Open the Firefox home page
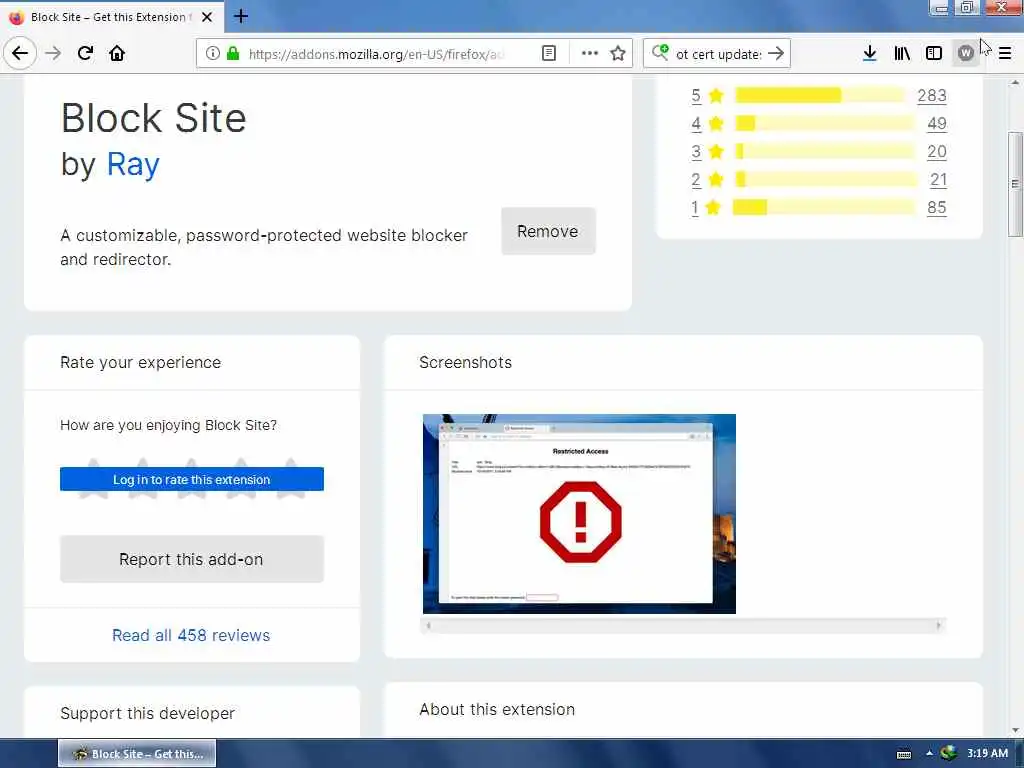Image resolution: width=1024 pixels, height=768 pixels. pos(117,54)
